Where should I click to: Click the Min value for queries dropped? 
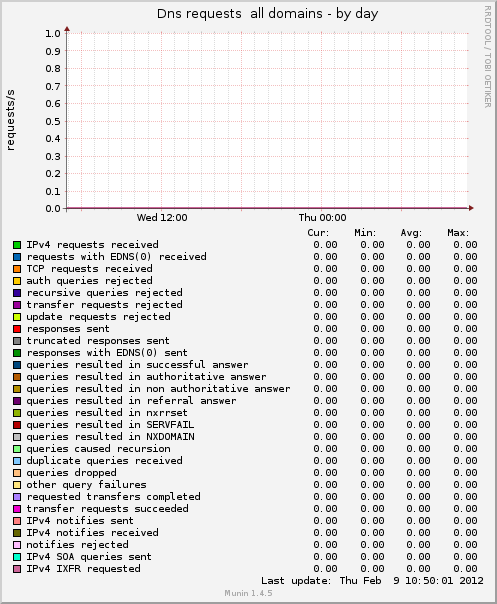pyautogui.click(x=372, y=473)
